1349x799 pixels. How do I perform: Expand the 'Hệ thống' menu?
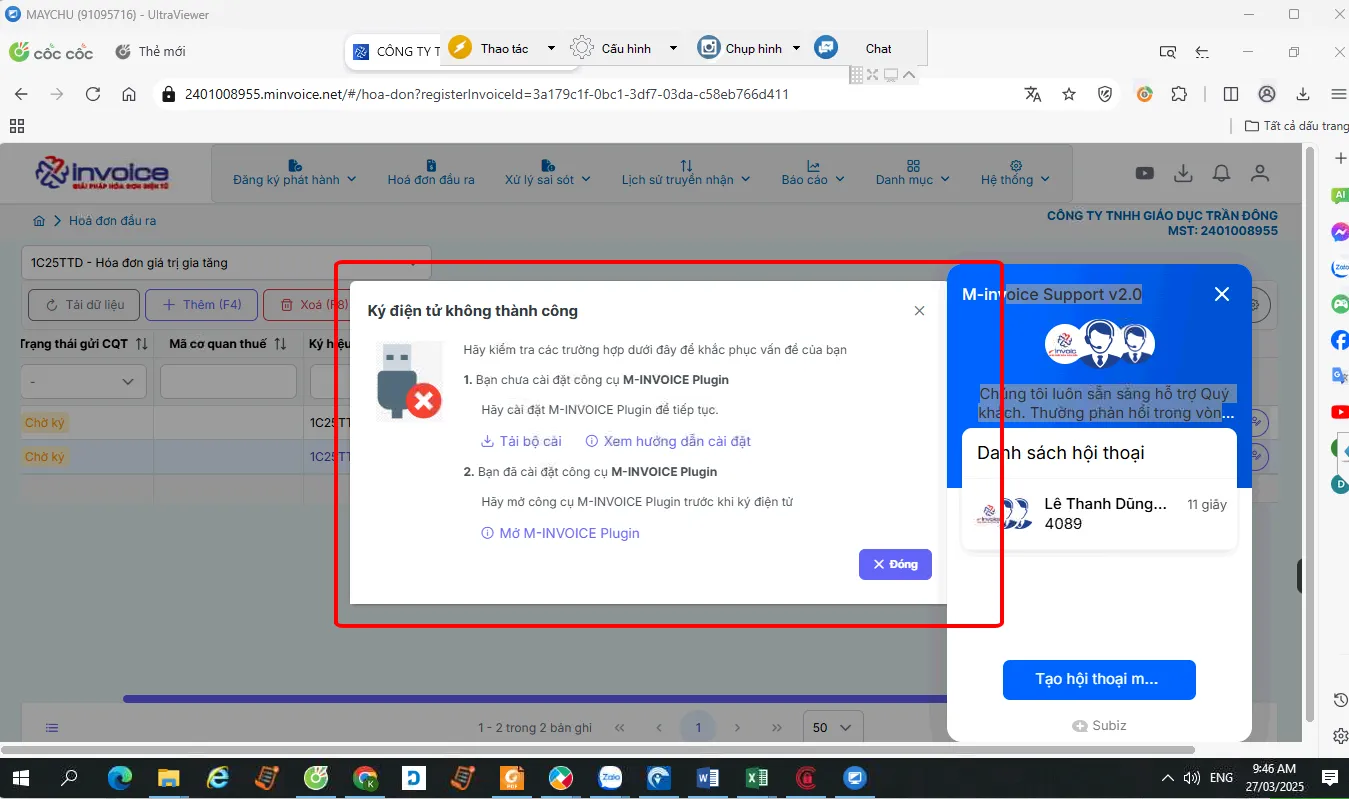1015,173
